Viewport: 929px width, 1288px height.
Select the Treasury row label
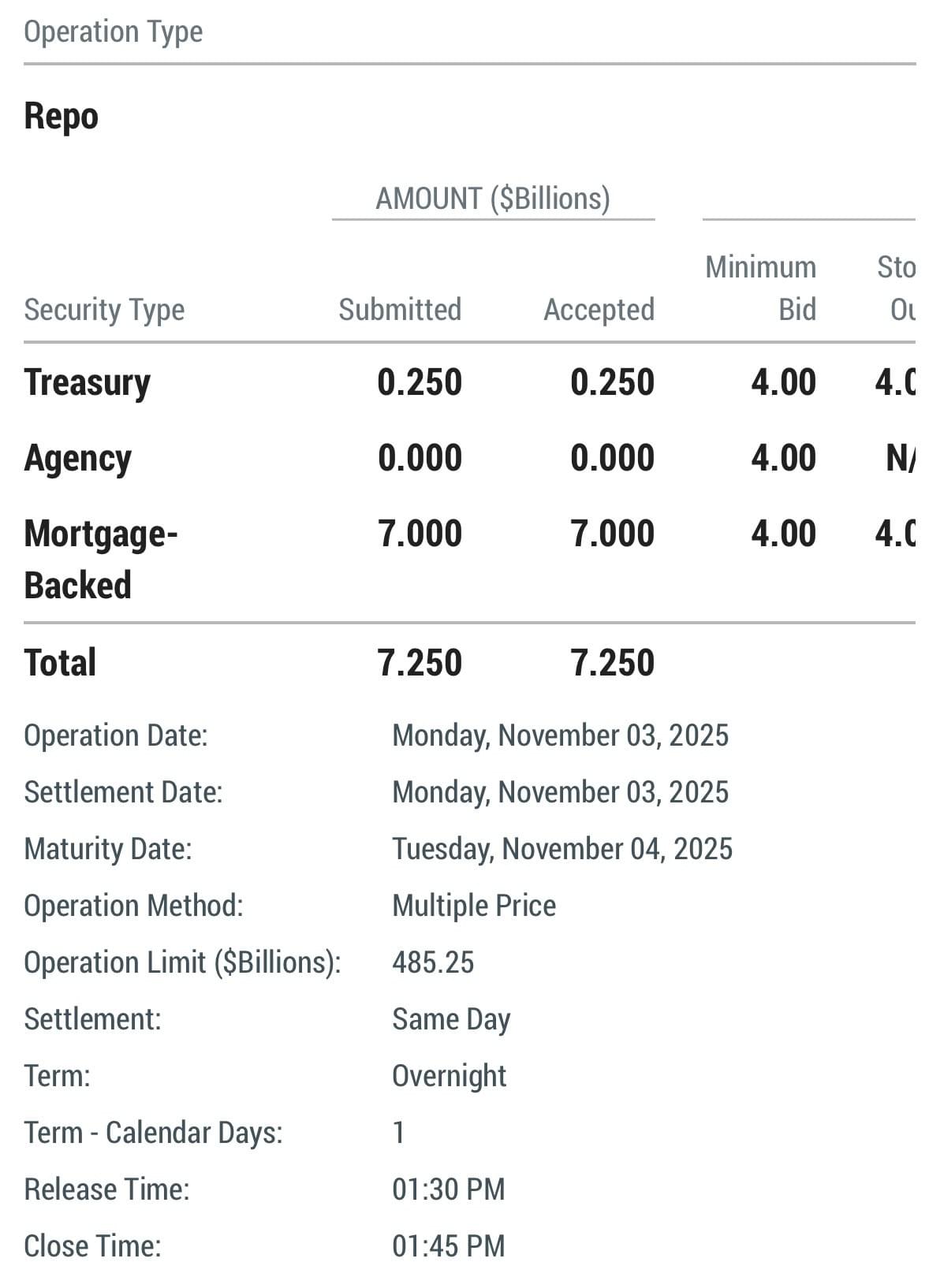pos(87,383)
